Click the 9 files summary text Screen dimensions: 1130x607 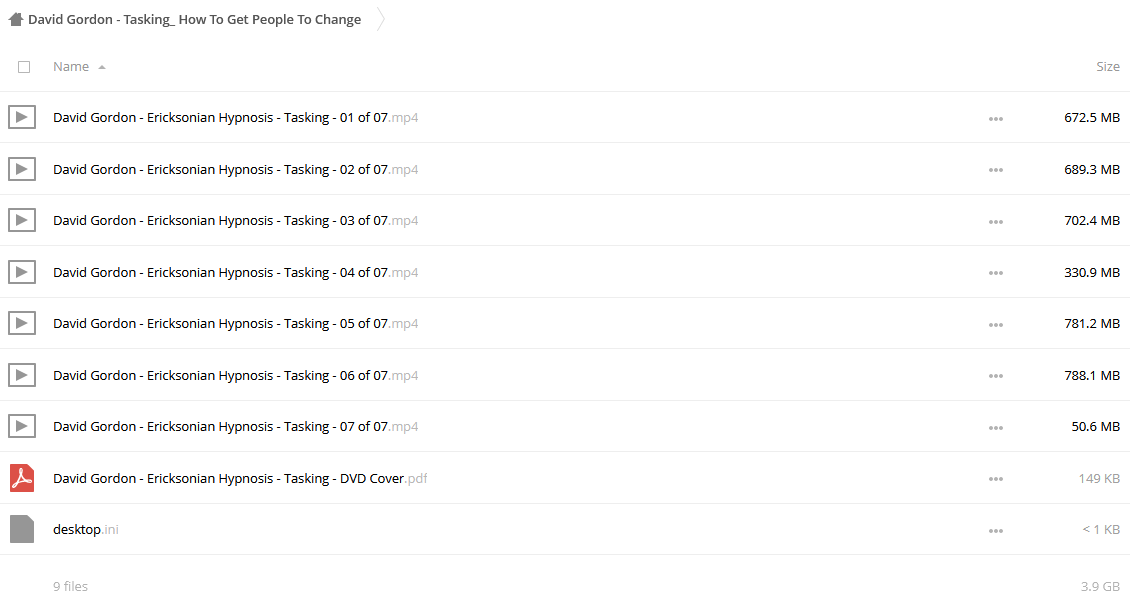[x=71, y=587]
